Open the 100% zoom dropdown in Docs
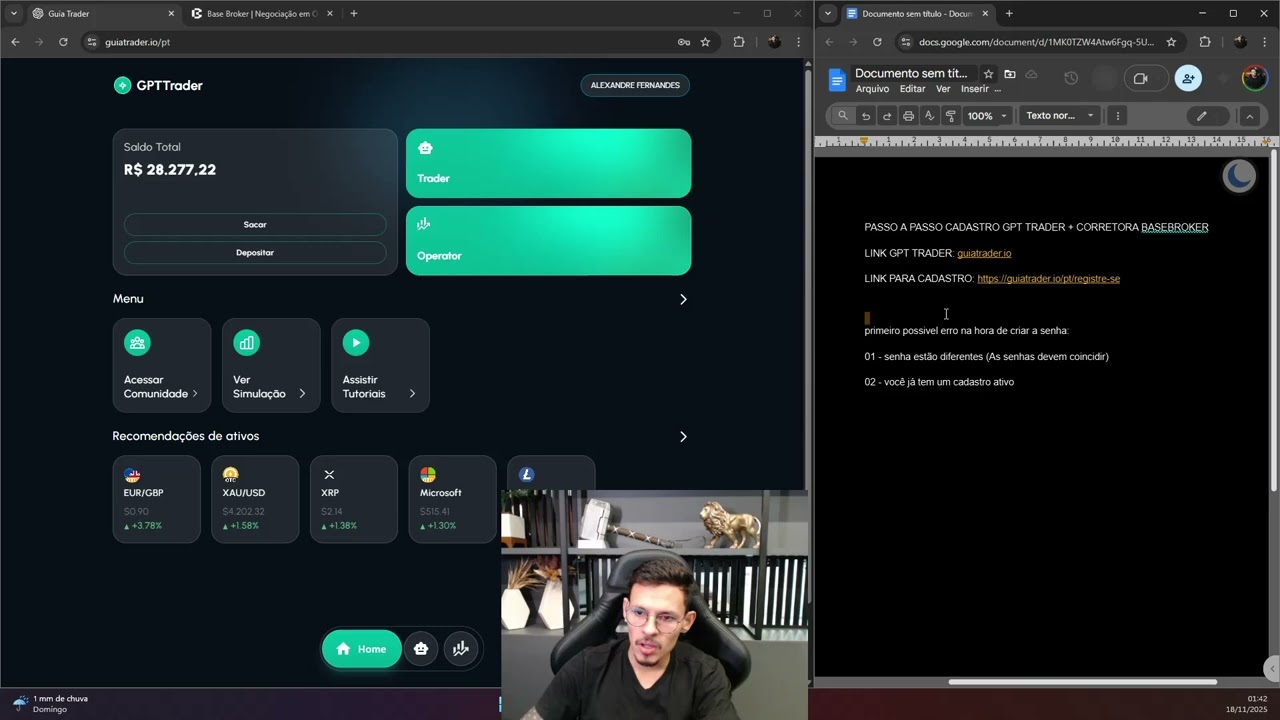Viewport: 1280px width, 720px height. tap(988, 116)
